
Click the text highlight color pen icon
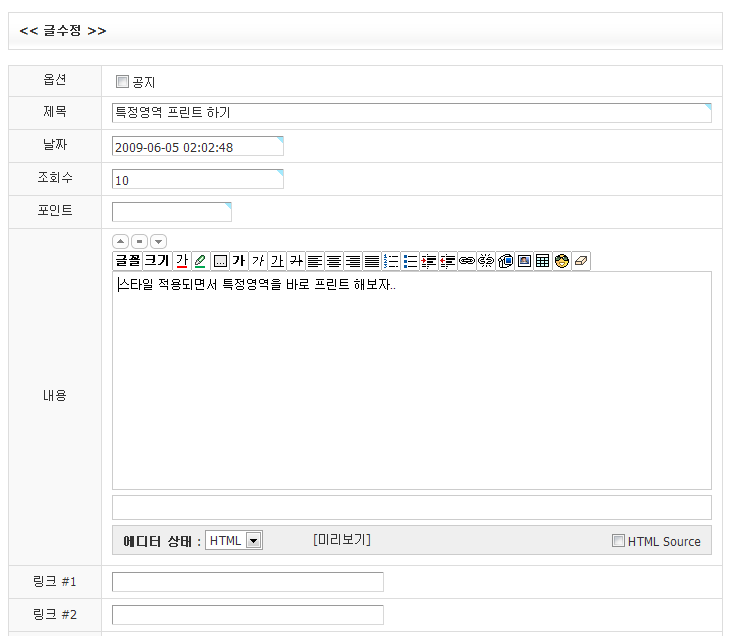pos(200,261)
